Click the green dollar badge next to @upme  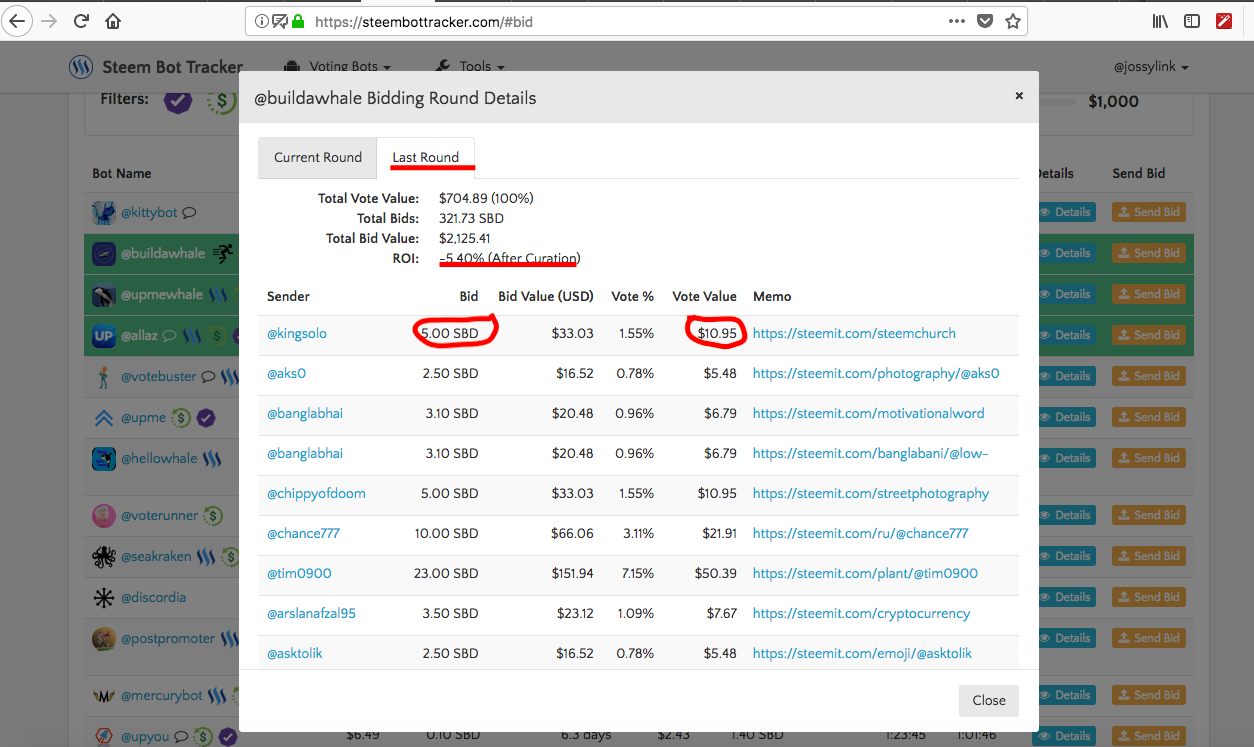point(181,418)
